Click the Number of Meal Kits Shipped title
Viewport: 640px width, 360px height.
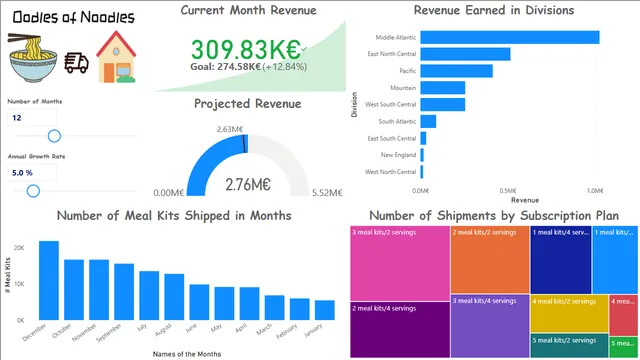(x=174, y=216)
